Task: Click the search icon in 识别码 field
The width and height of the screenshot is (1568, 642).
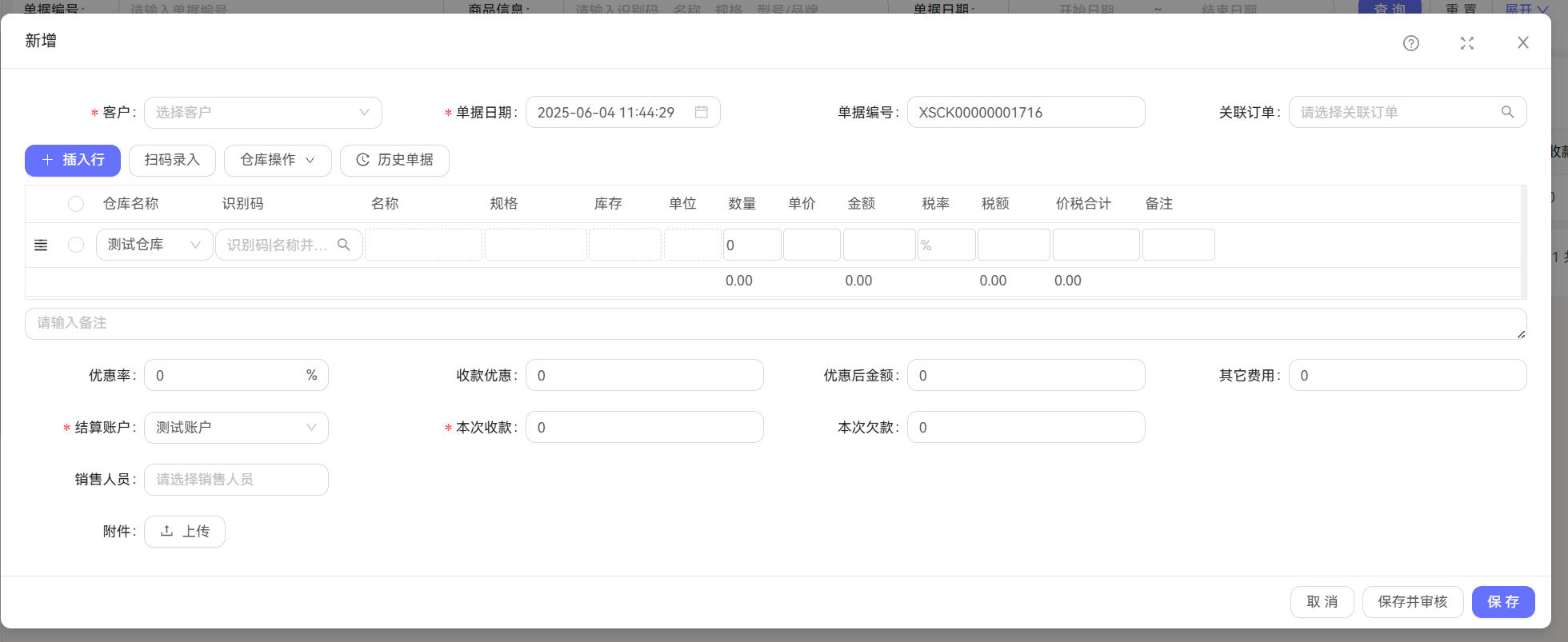Action: click(x=344, y=245)
